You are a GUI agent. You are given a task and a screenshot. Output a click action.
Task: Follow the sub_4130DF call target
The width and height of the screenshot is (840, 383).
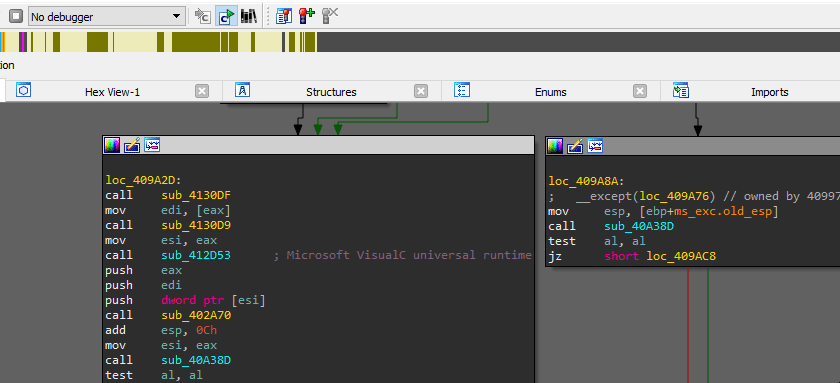click(x=196, y=195)
